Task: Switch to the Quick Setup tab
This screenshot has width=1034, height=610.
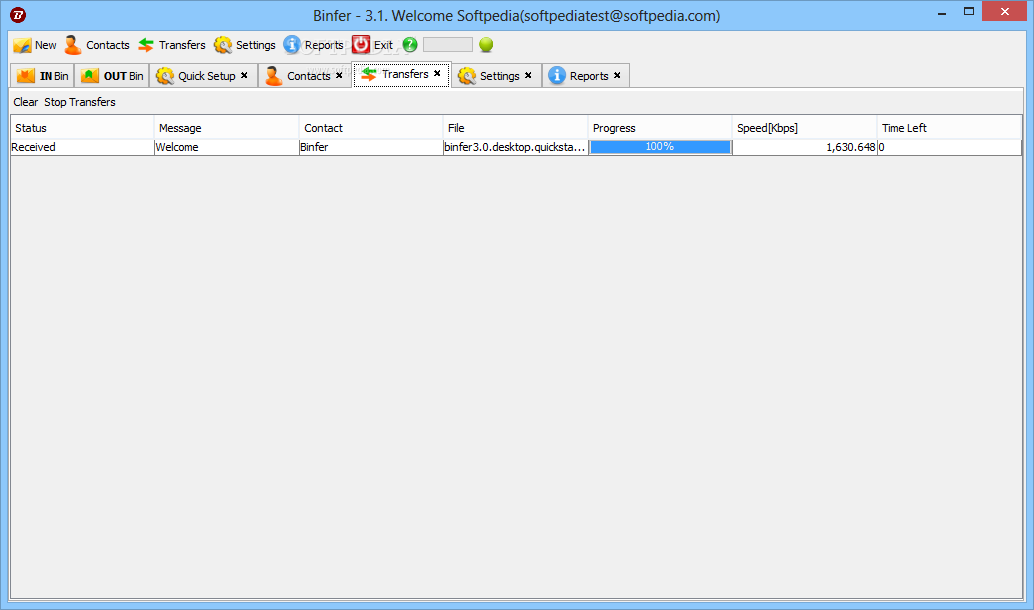Action: 206,76
